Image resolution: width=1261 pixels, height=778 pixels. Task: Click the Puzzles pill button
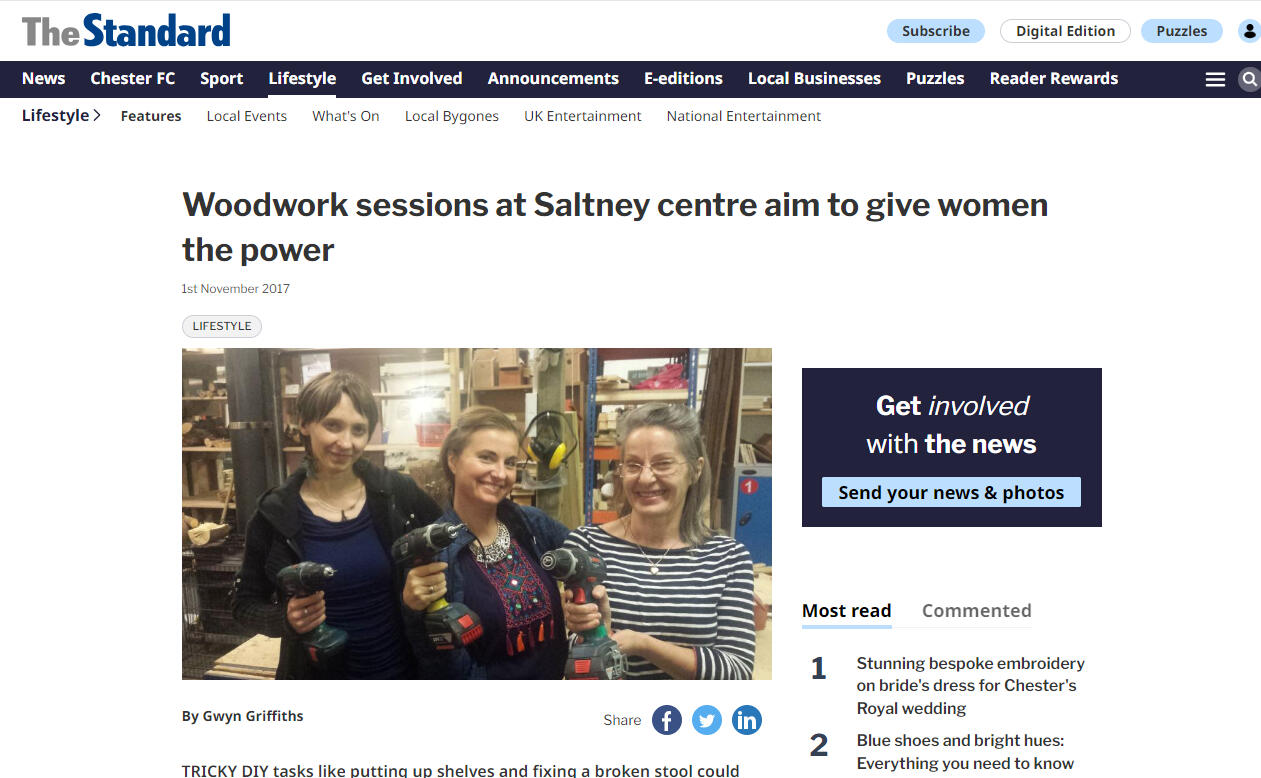pyautogui.click(x=1182, y=31)
